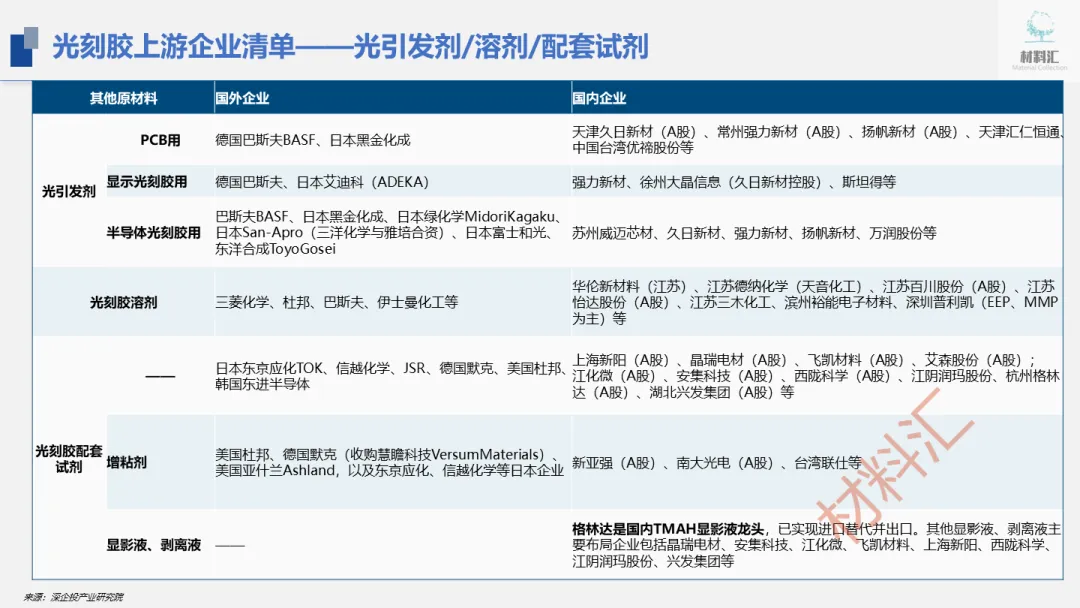This screenshot has height=608, width=1080.
Task: Select the 半导体光刻胶用 row label
Action: pos(154,233)
